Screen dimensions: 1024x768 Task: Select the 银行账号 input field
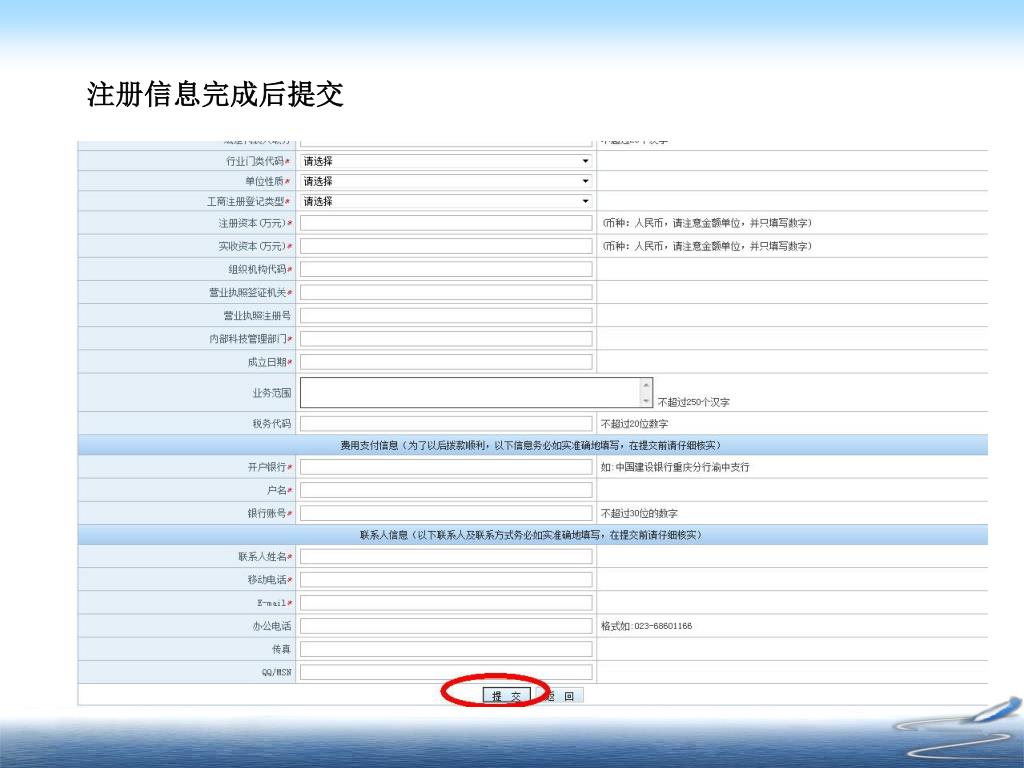click(446, 513)
